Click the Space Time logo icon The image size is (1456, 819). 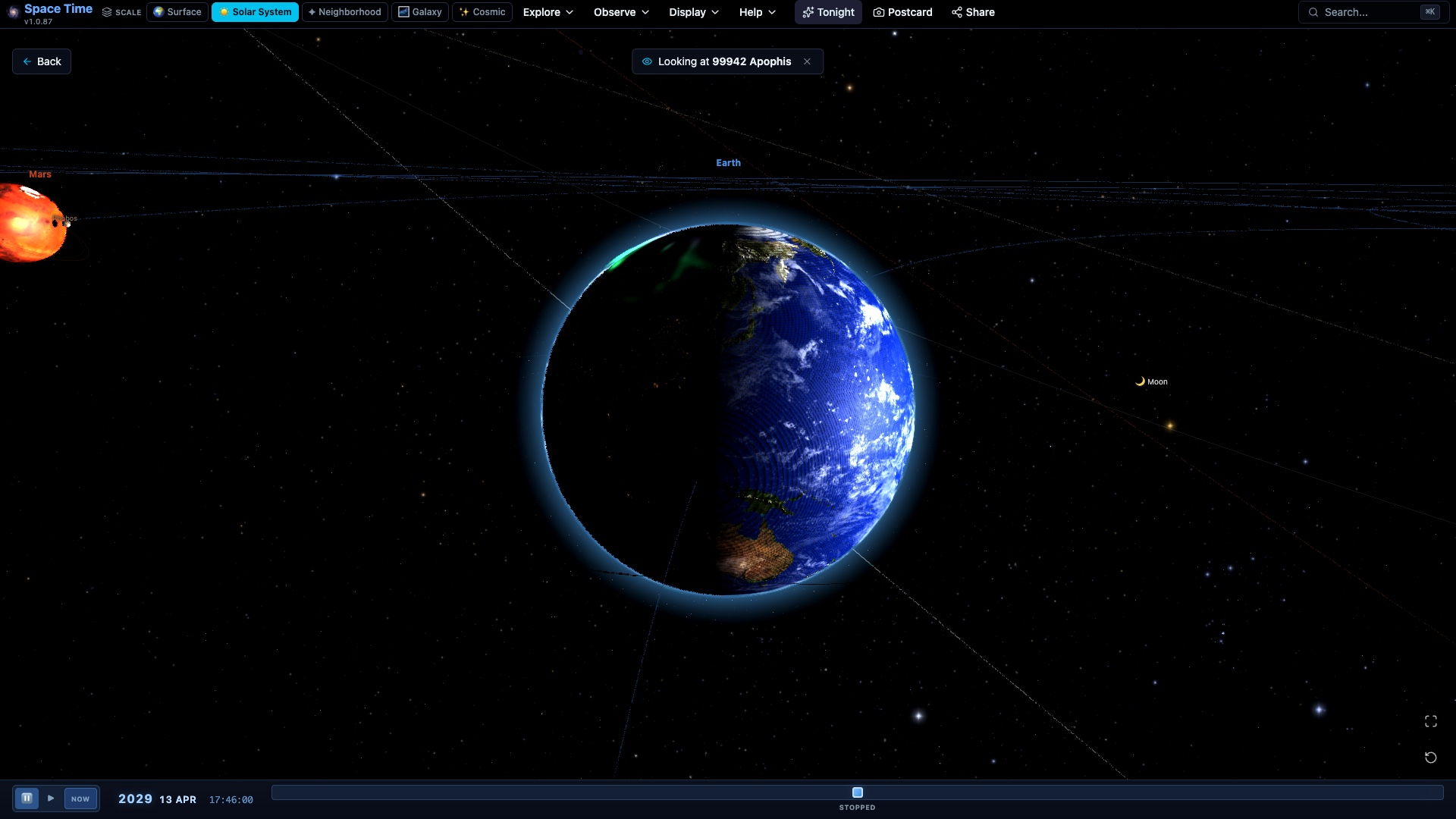click(13, 12)
